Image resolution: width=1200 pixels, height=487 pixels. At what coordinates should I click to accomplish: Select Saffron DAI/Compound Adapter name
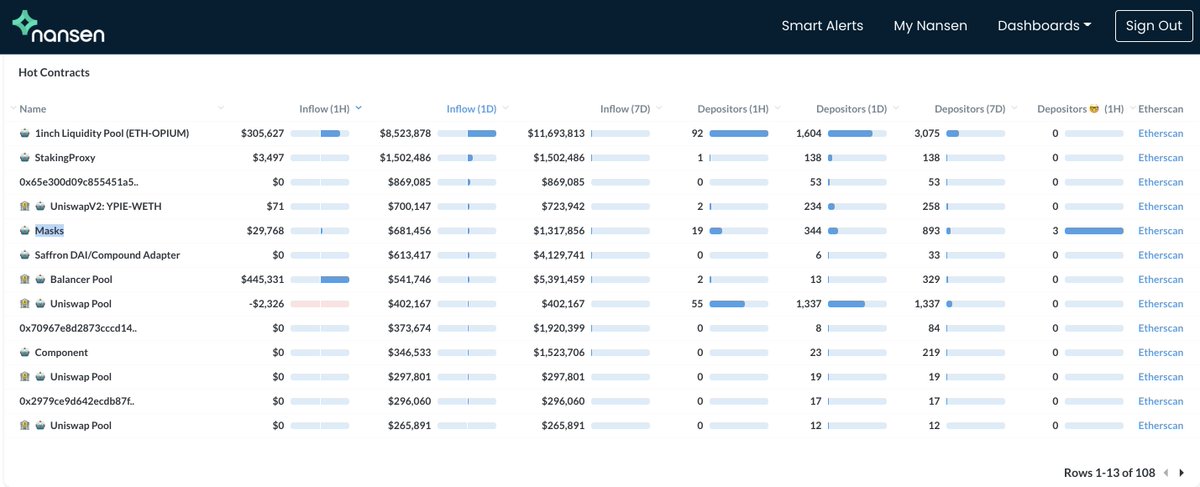coord(107,255)
